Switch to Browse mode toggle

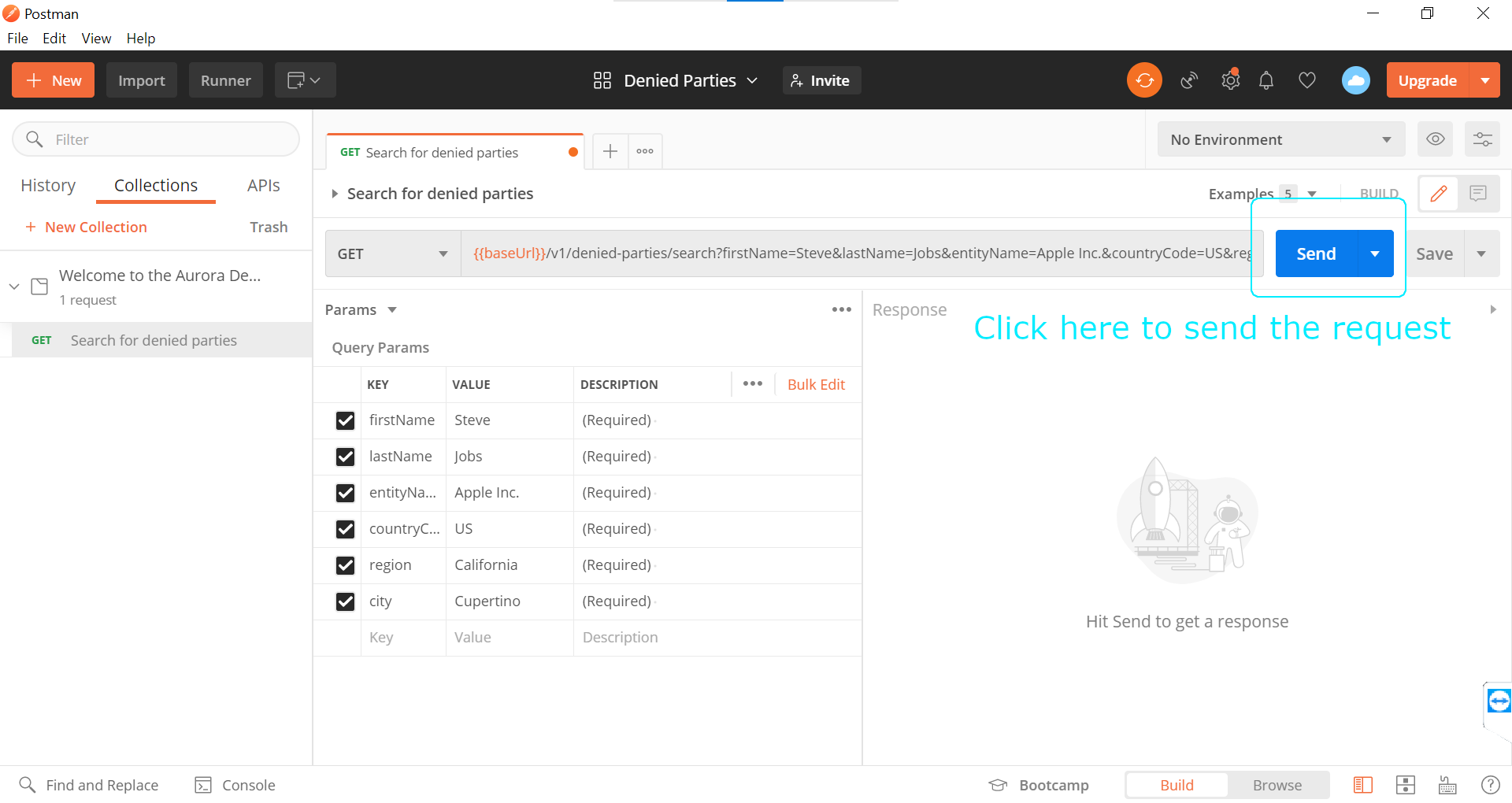coord(1277,785)
